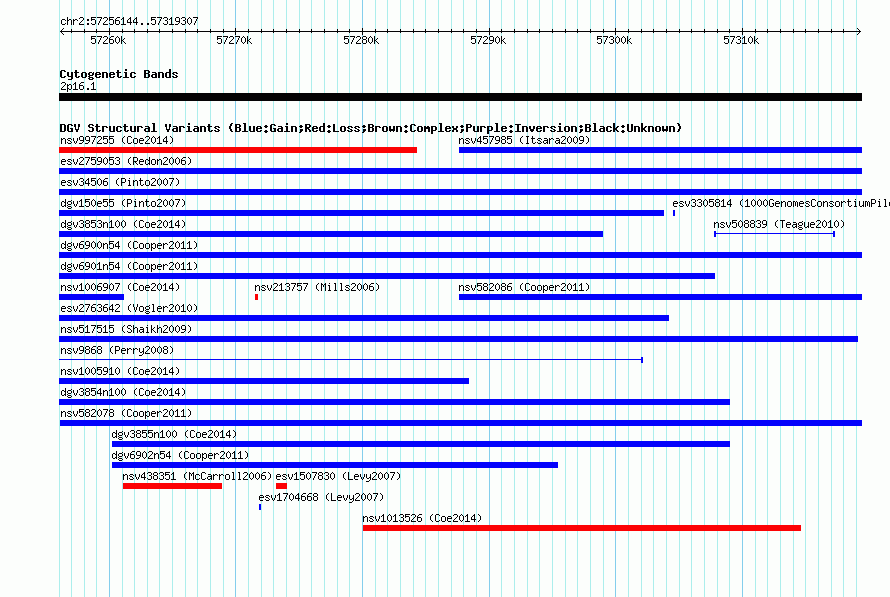Click the dgv3854n100 (Coe2014) label
The height and width of the screenshot is (597, 890).
click(x=123, y=392)
